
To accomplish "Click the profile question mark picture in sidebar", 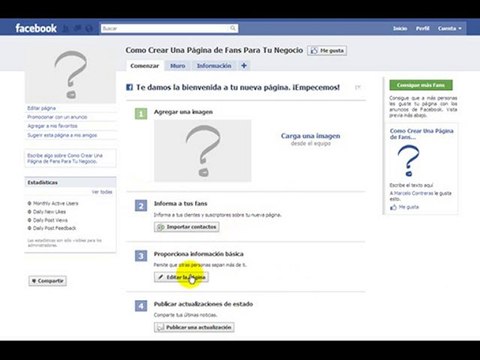I will (70, 74).
